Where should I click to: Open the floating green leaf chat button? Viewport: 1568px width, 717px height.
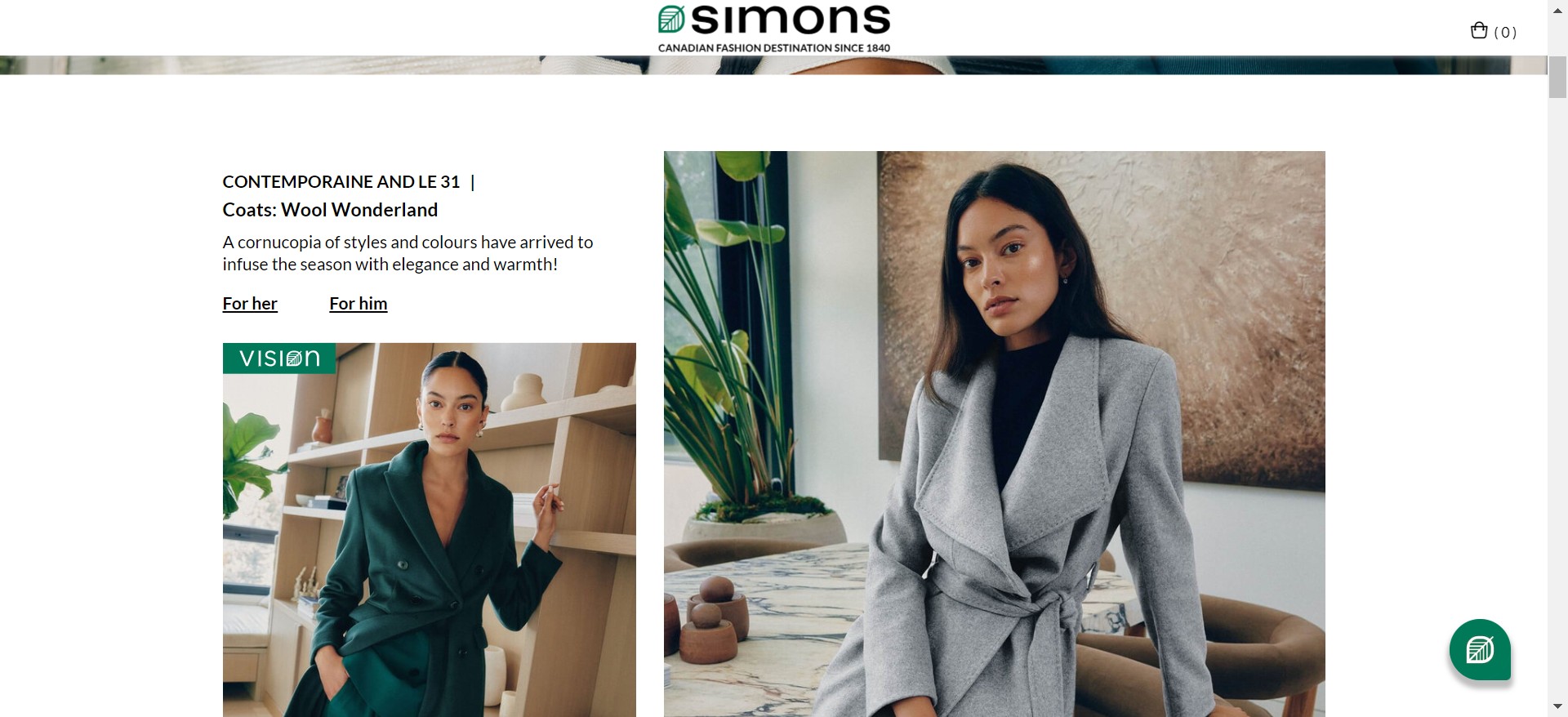(x=1480, y=649)
